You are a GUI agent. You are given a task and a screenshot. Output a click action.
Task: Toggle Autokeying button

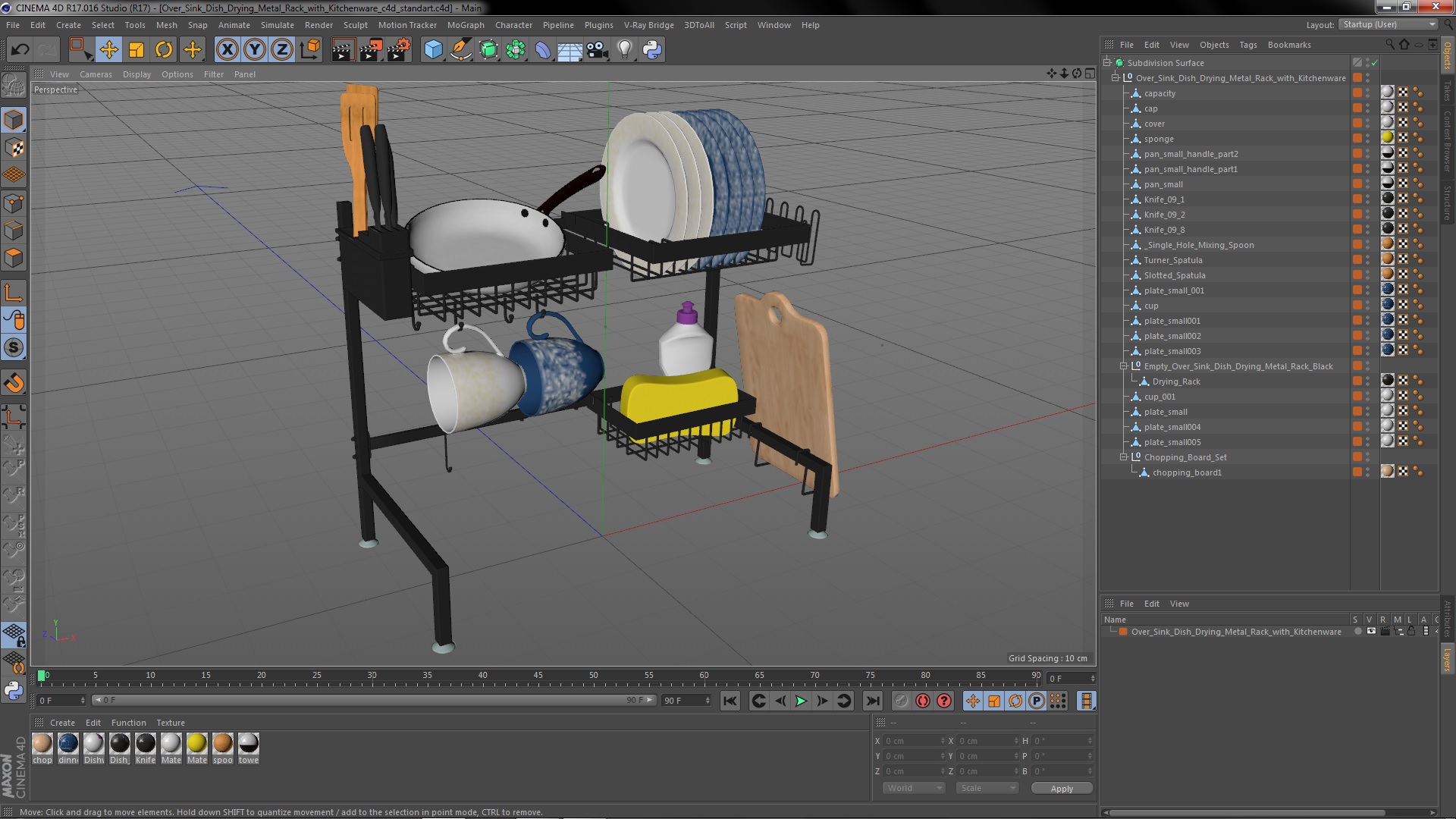[x=923, y=701]
